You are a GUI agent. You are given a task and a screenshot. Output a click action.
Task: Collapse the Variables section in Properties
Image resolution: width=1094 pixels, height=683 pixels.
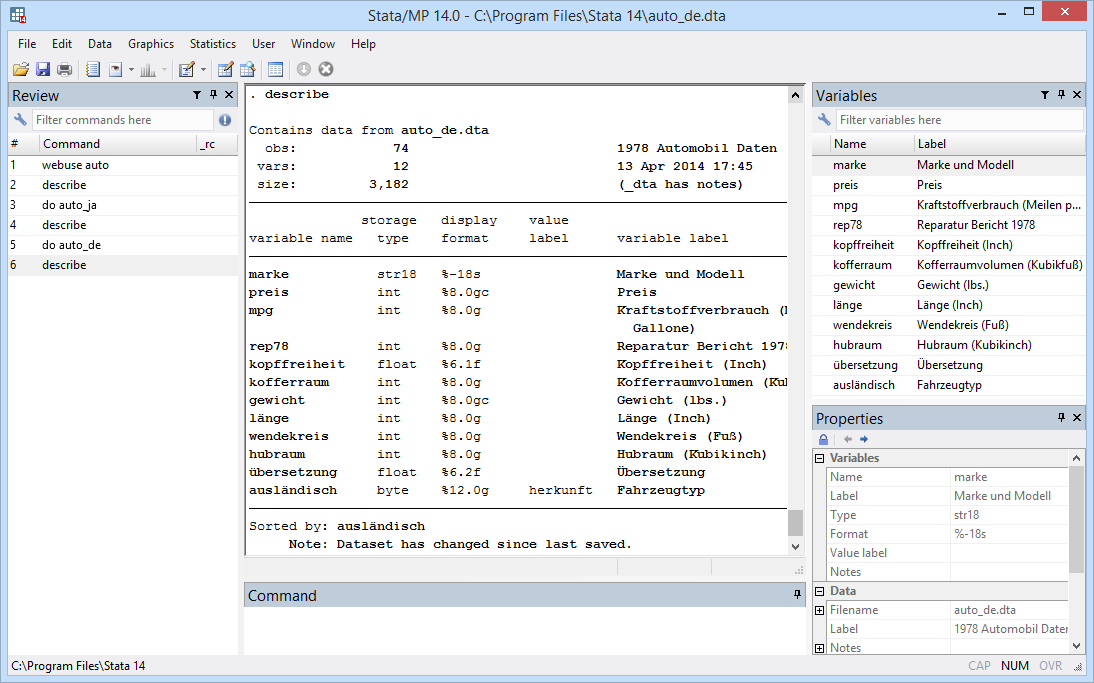pos(819,458)
